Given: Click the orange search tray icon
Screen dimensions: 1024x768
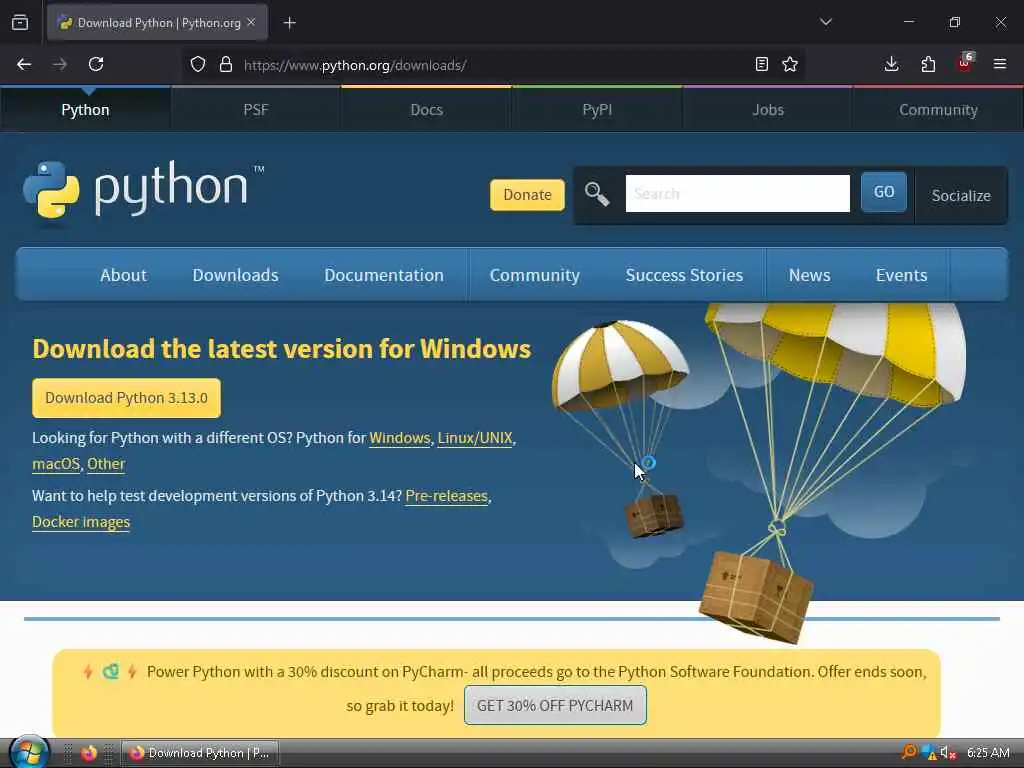Looking at the screenshot, I should [x=908, y=752].
